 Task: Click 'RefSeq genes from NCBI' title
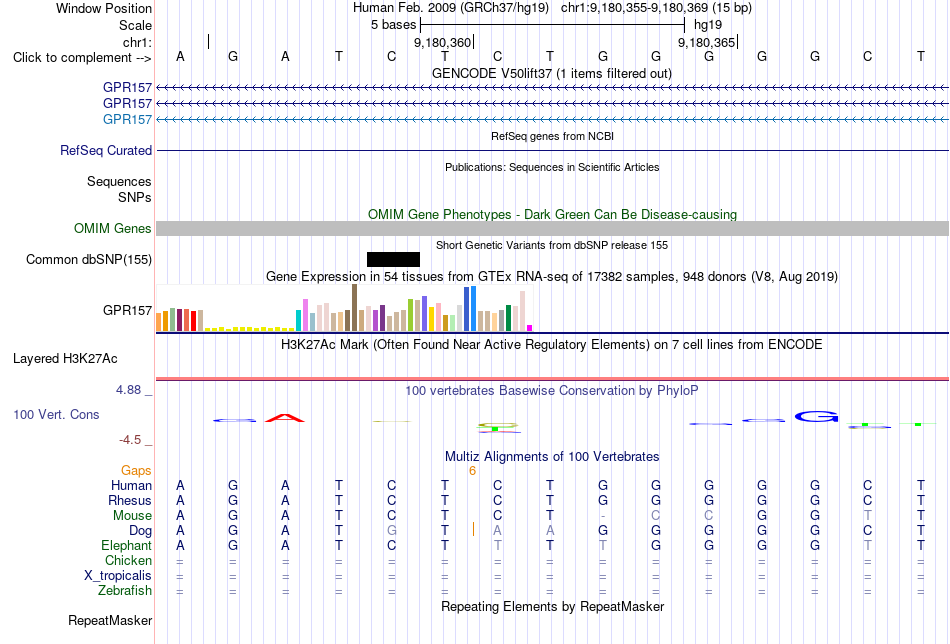pos(552,136)
